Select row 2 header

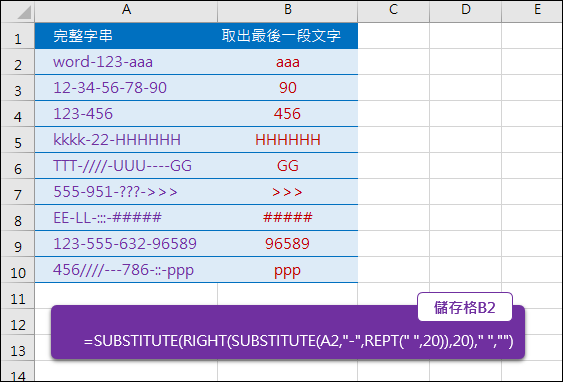18,62
